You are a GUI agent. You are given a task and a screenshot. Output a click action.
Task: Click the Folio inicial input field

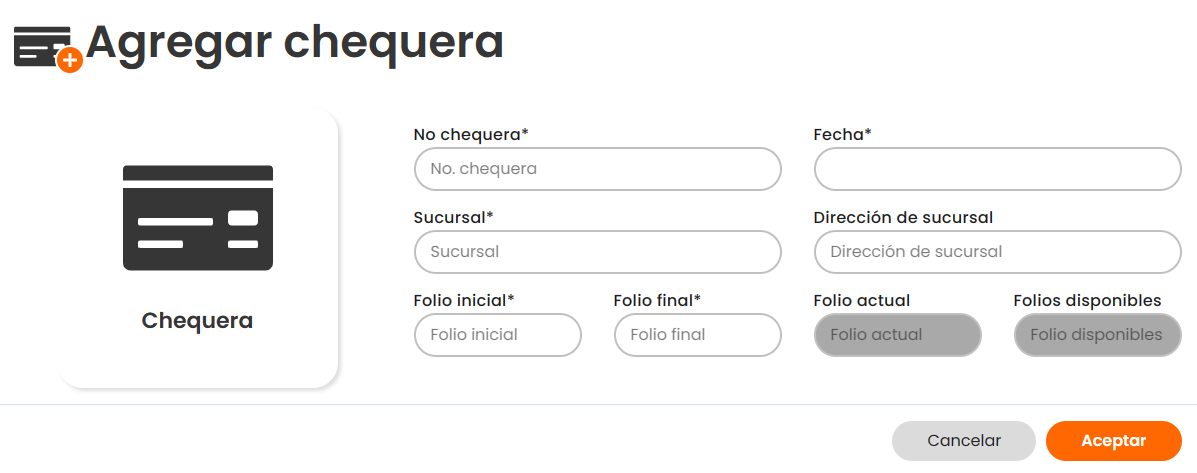pyautogui.click(x=497, y=335)
